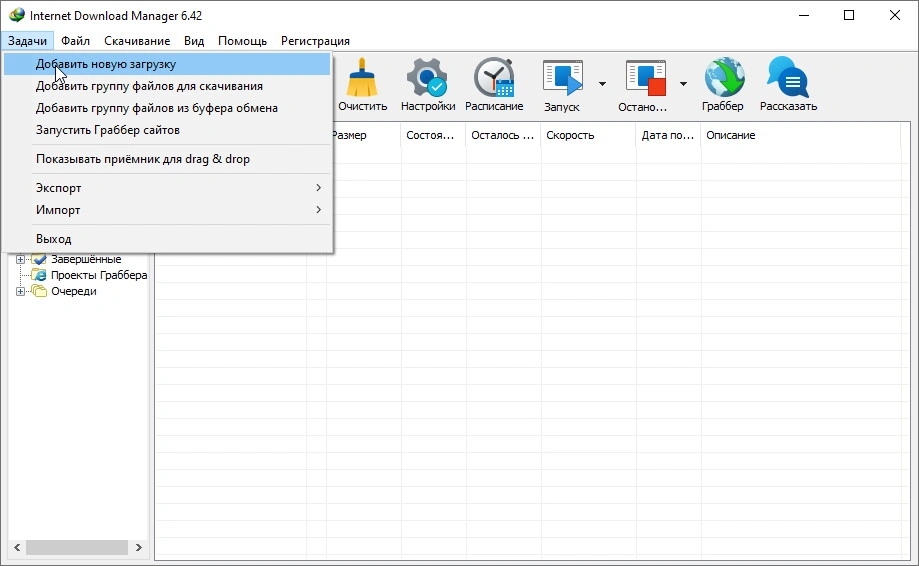Open dropdown arrow next to Запуск
The image size is (919, 566).
602,84
